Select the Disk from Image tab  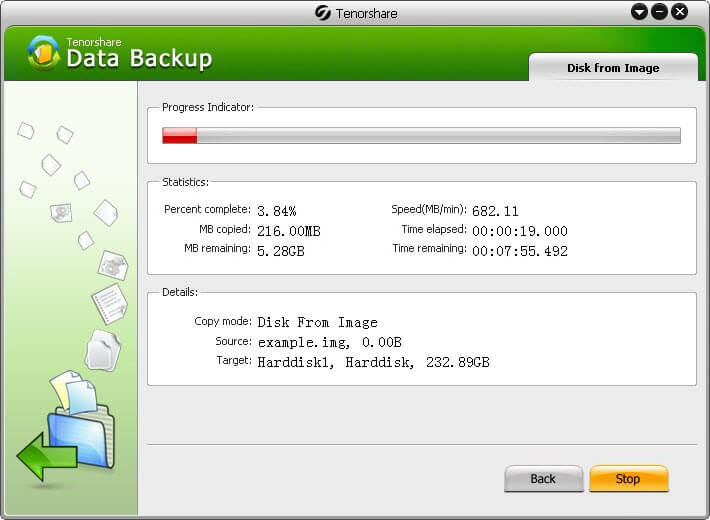612,68
